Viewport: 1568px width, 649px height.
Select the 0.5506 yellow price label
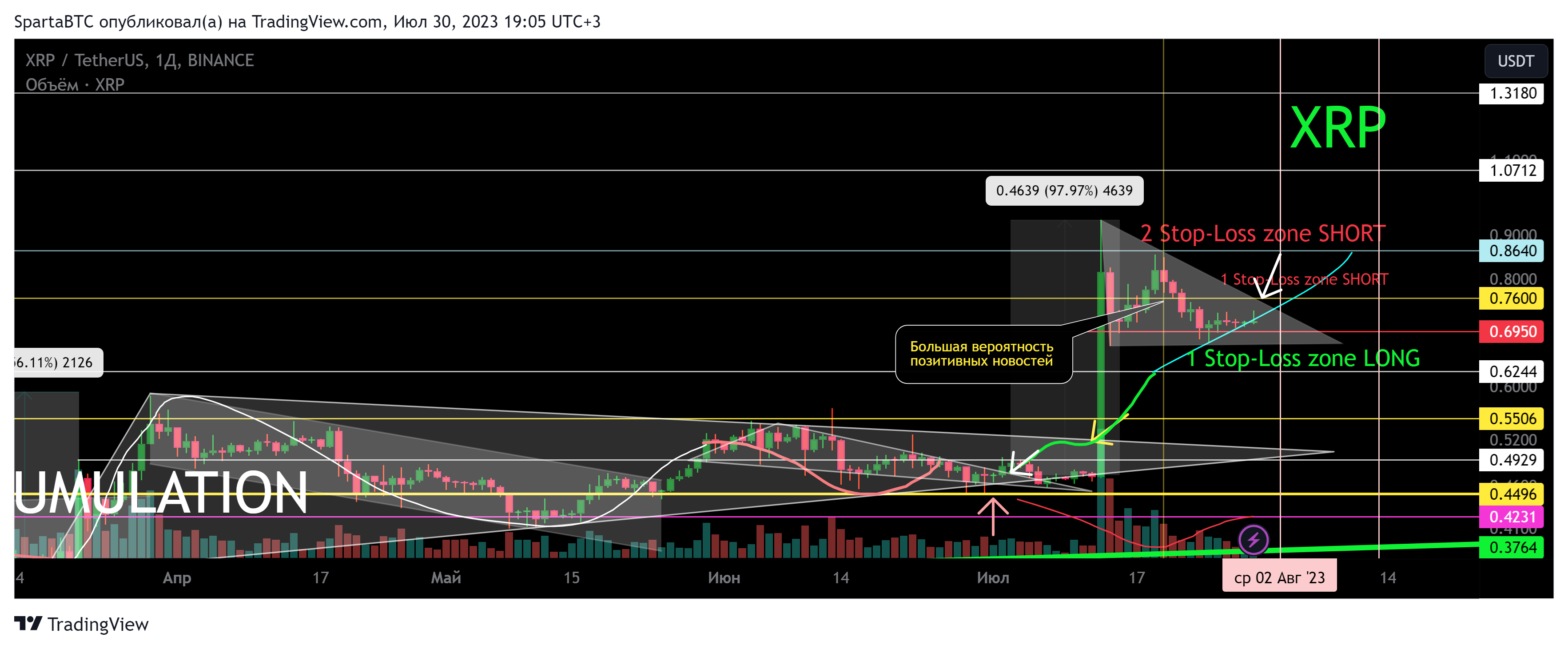(1512, 419)
